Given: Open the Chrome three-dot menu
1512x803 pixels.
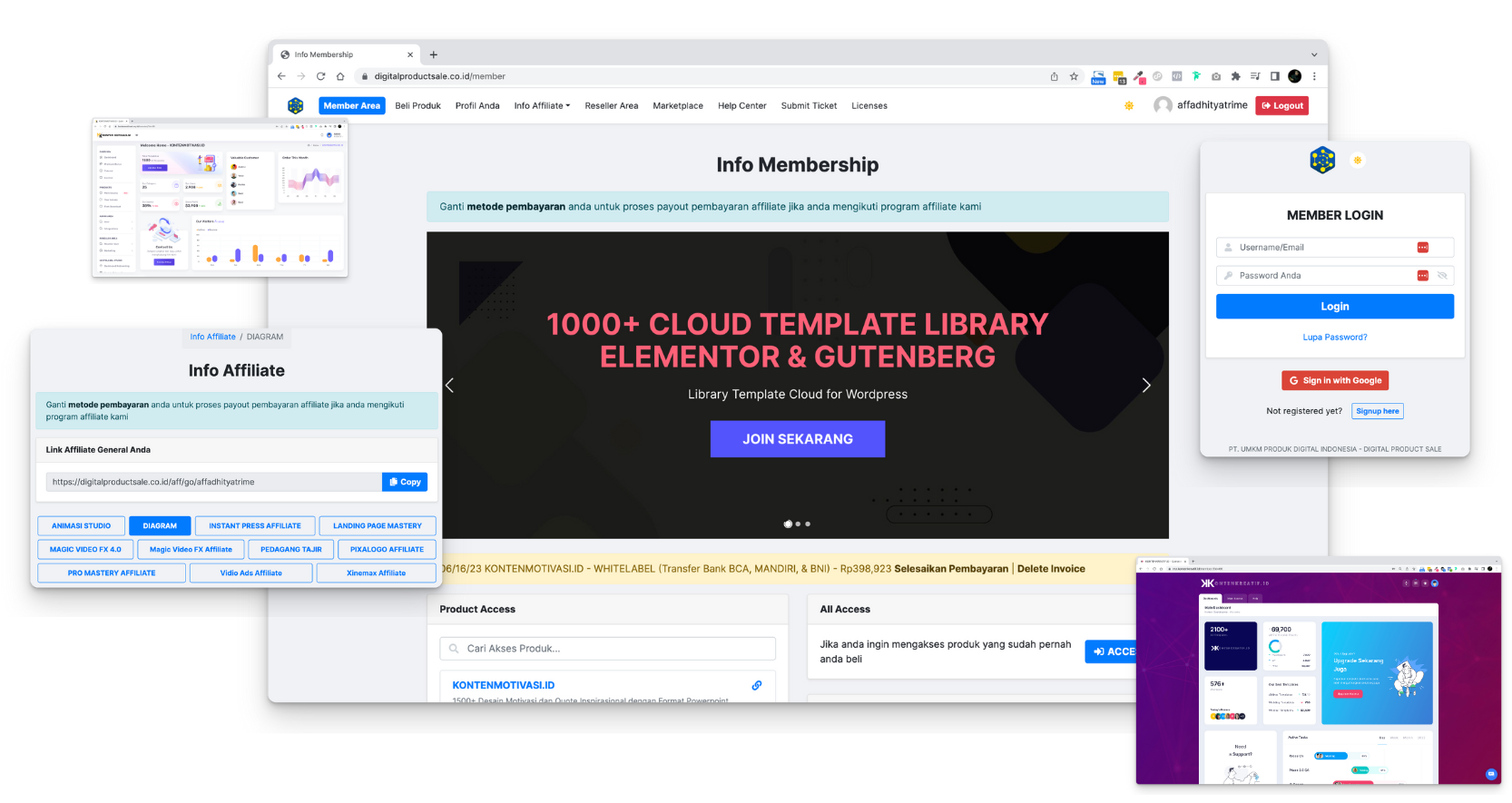Looking at the screenshot, I should point(1314,76).
